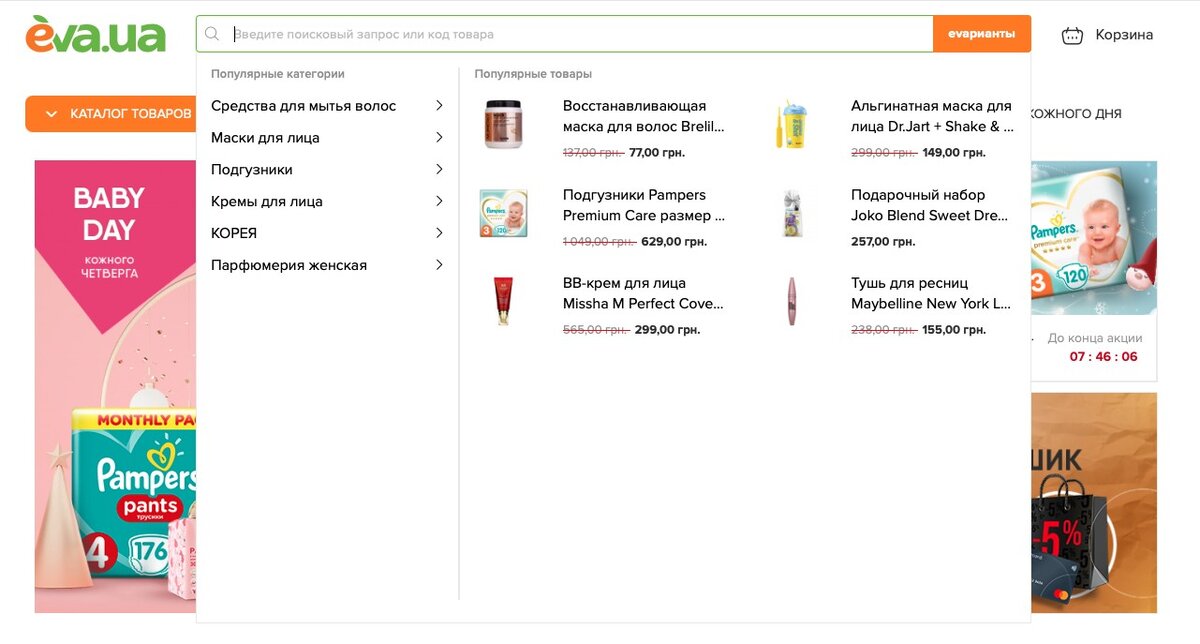The image size is (1200, 644).
Task: Click the eva.ua logo
Action: pos(96,34)
